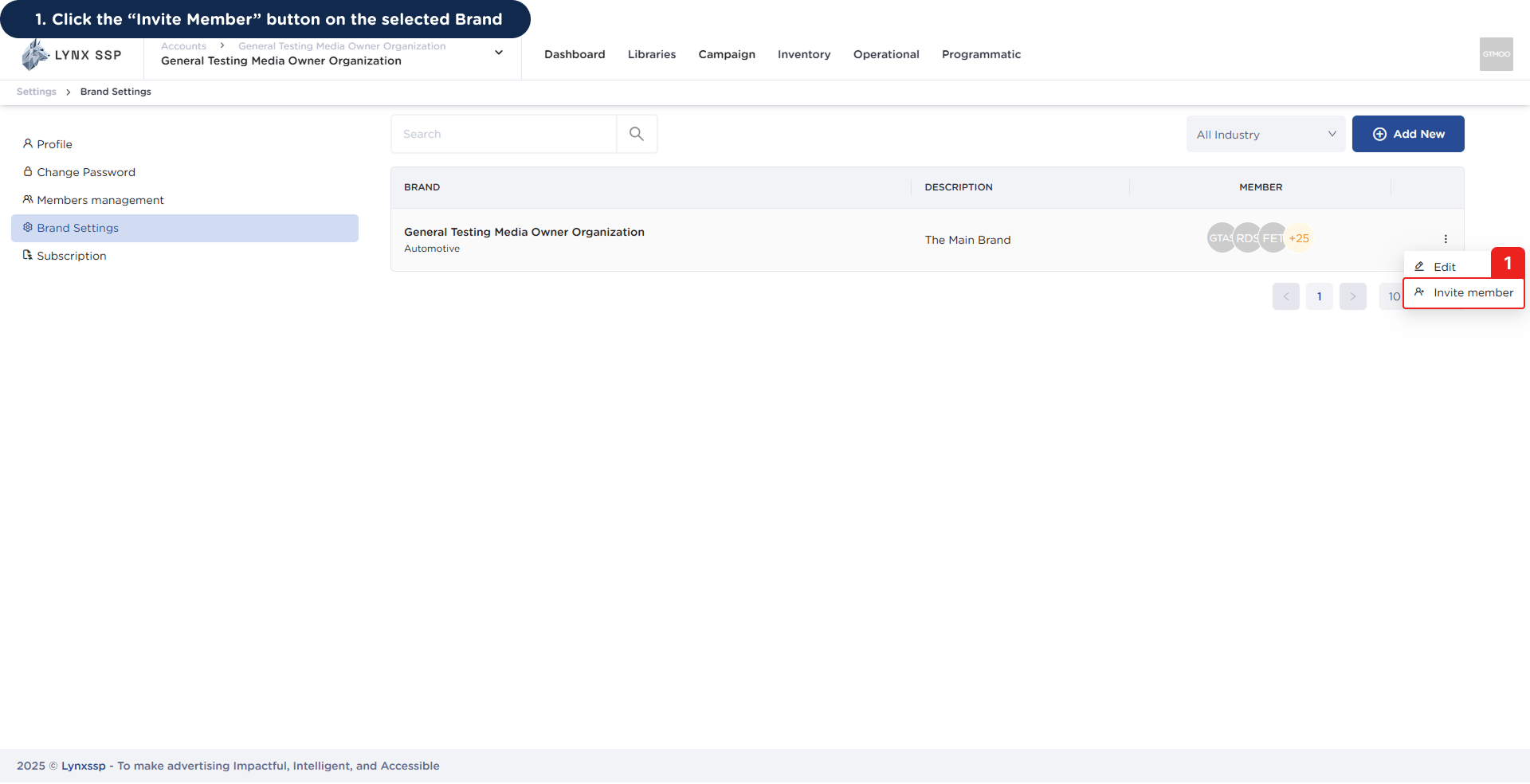This screenshot has width=1530, height=784.
Task: Open the Campaign menu
Action: point(727,54)
